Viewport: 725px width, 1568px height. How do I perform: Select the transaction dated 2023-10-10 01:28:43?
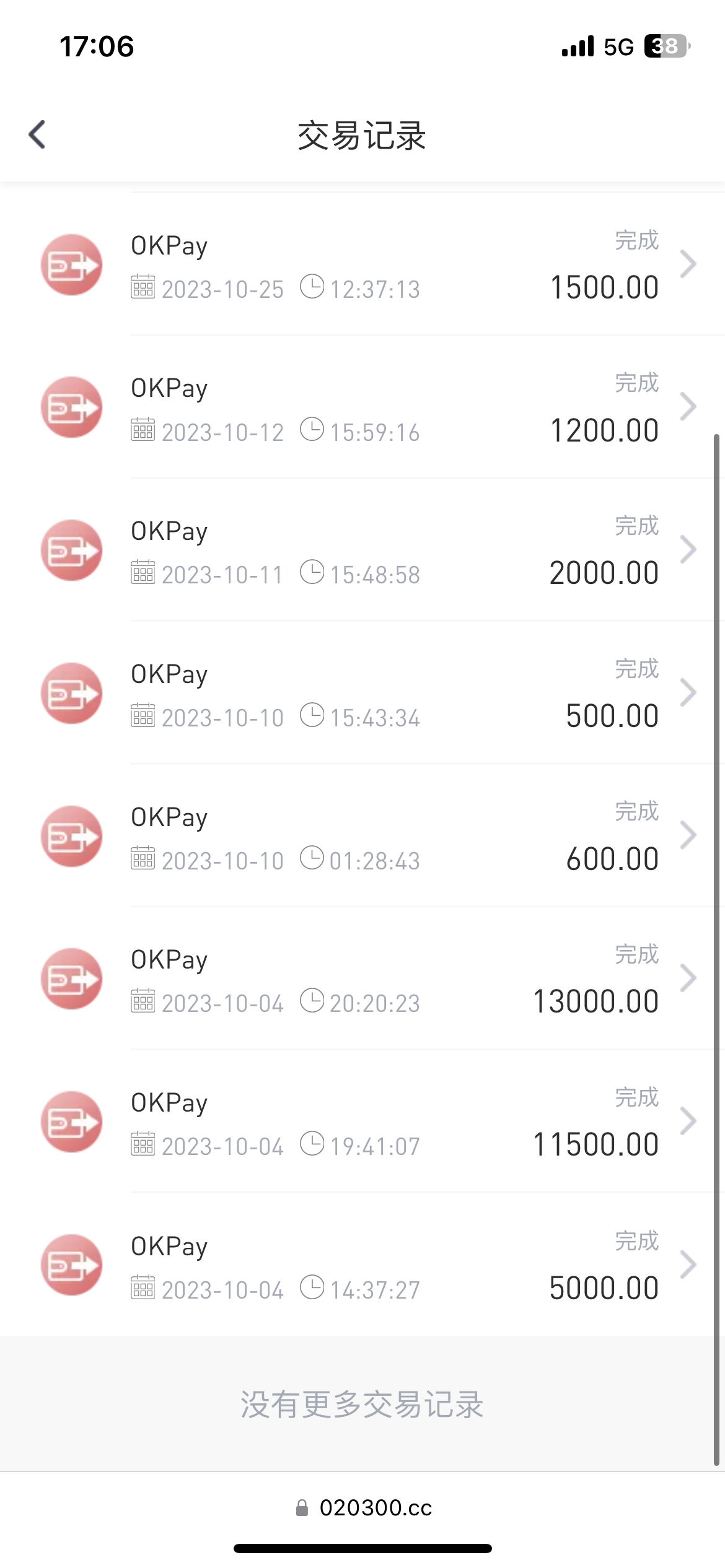point(372,837)
